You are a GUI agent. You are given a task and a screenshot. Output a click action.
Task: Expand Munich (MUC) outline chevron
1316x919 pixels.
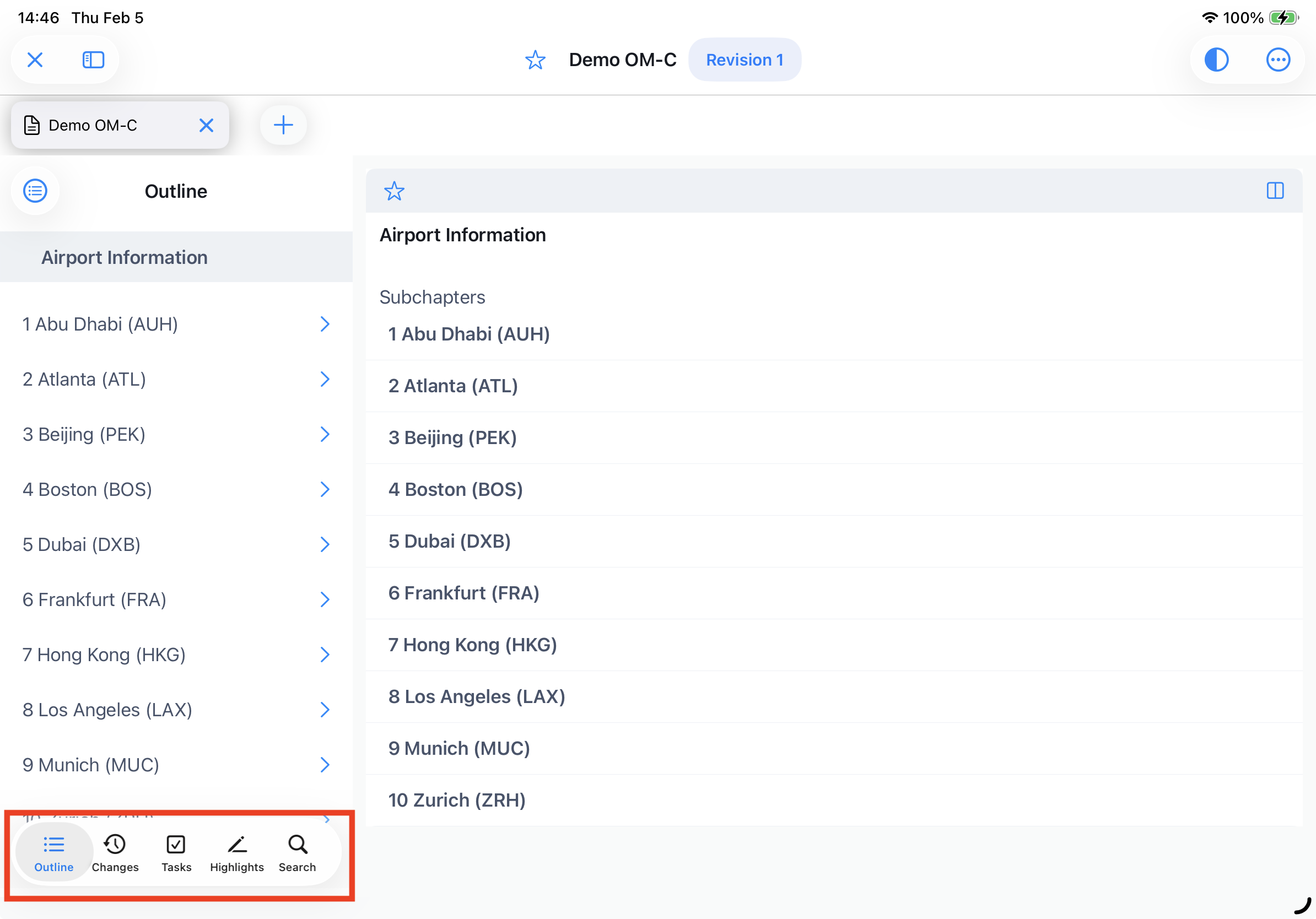click(325, 764)
